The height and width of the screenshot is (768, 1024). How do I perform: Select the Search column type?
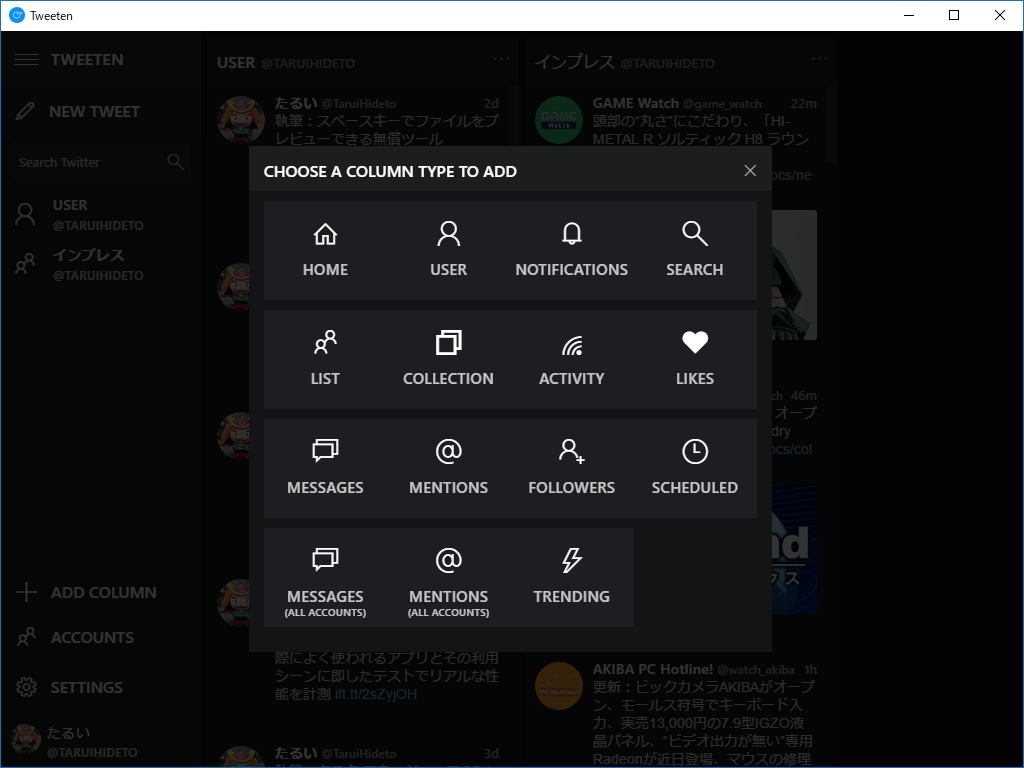pyautogui.click(x=694, y=251)
